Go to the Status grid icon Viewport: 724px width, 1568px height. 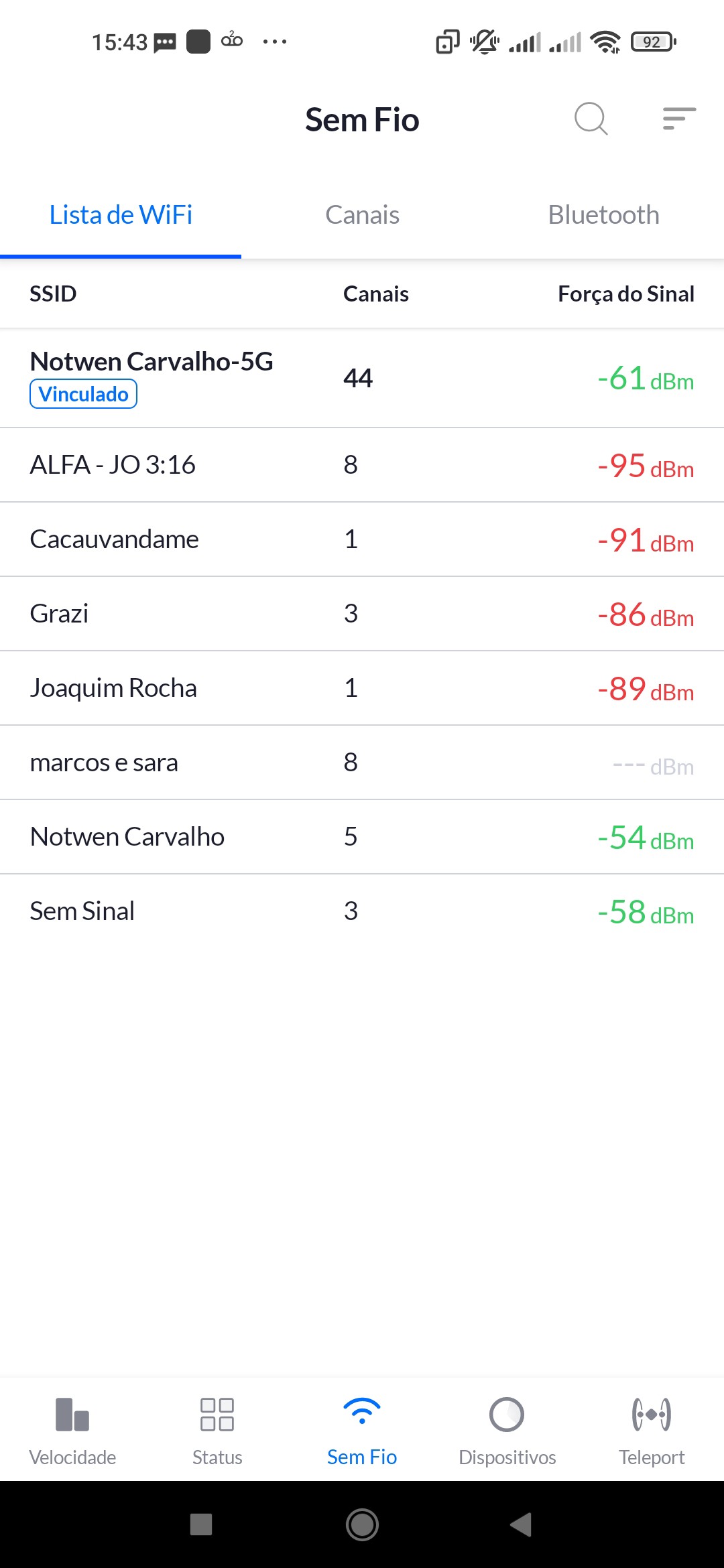[x=217, y=1415]
